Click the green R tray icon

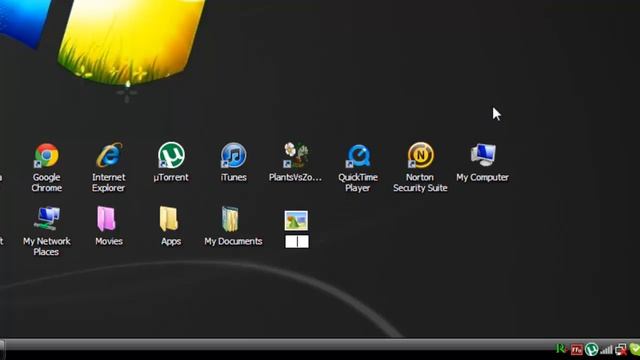(562, 349)
